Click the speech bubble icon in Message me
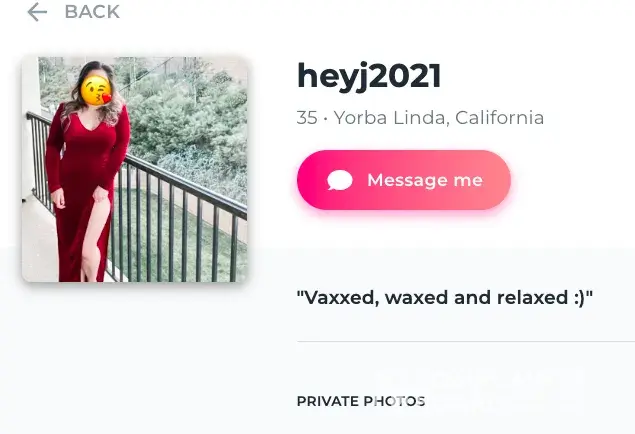The width and height of the screenshot is (635, 434). pos(340,180)
